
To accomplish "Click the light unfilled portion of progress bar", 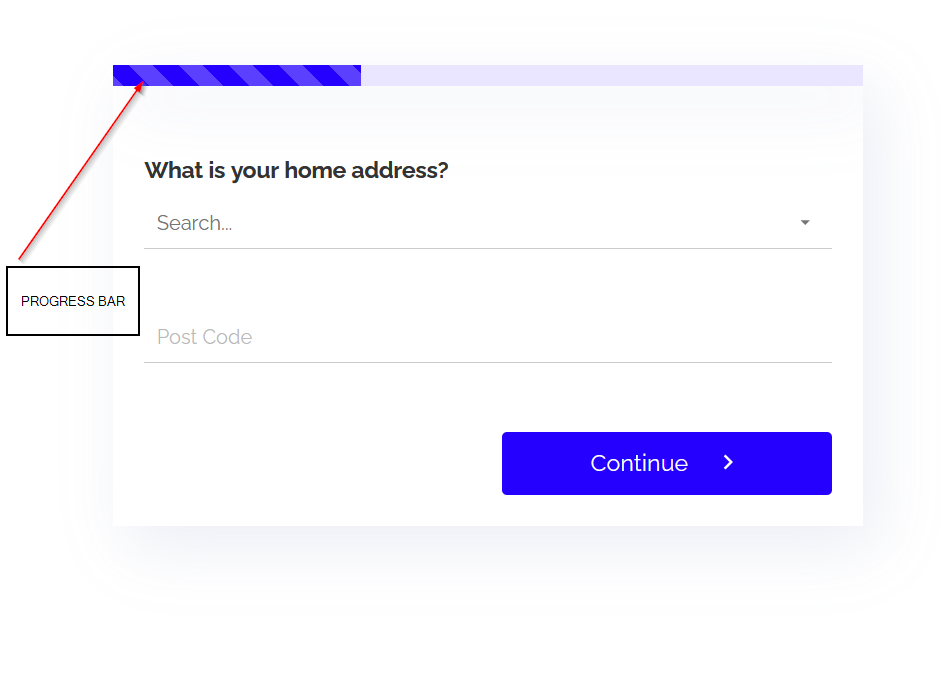I will click(x=611, y=76).
